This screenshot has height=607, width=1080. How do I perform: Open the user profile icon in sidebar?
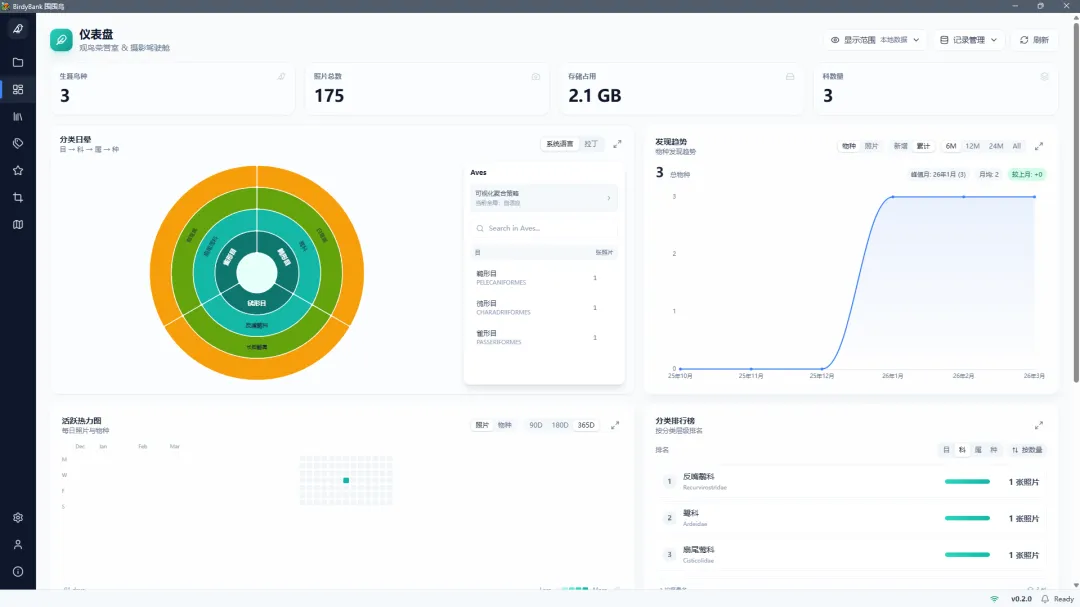tap(18, 544)
